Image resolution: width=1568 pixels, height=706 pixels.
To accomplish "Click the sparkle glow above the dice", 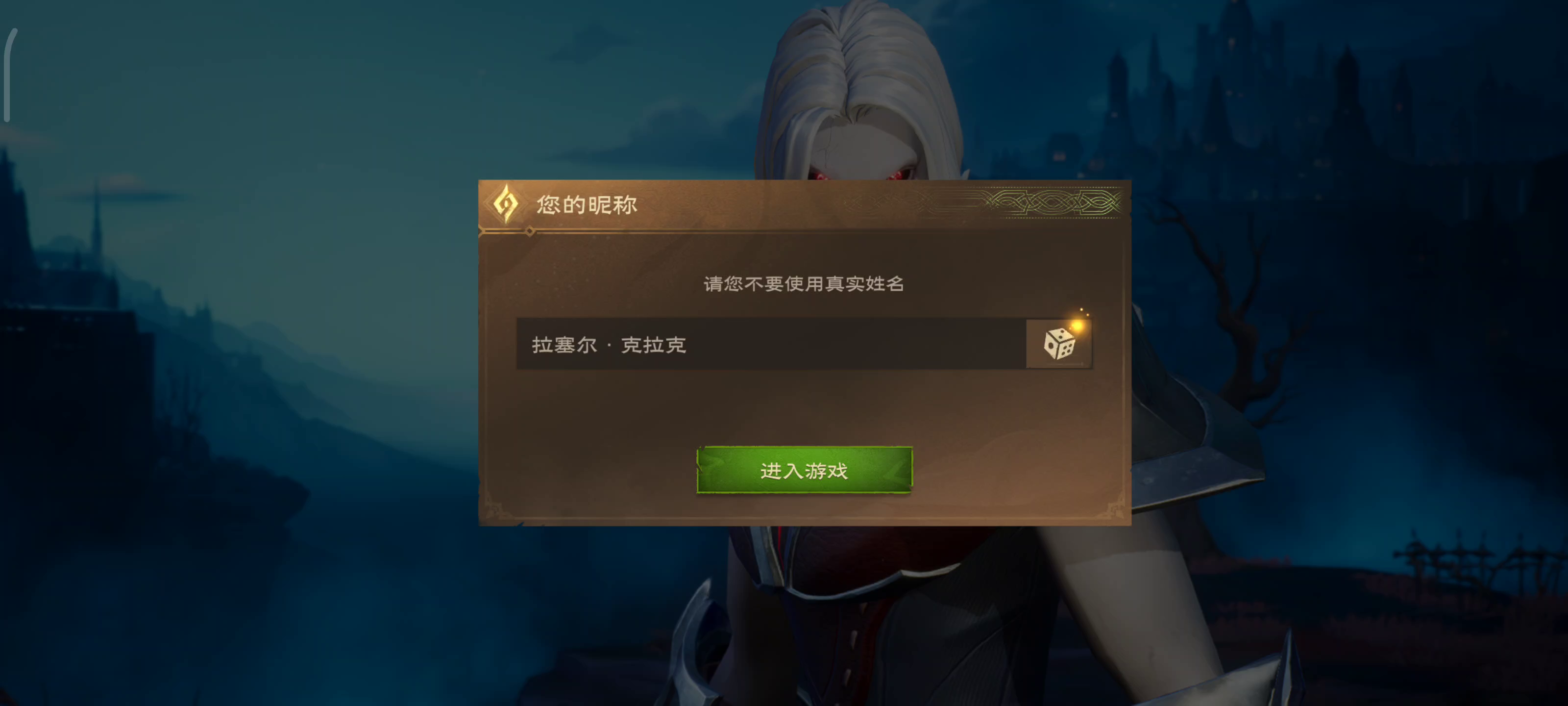I will [x=1078, y=323].
